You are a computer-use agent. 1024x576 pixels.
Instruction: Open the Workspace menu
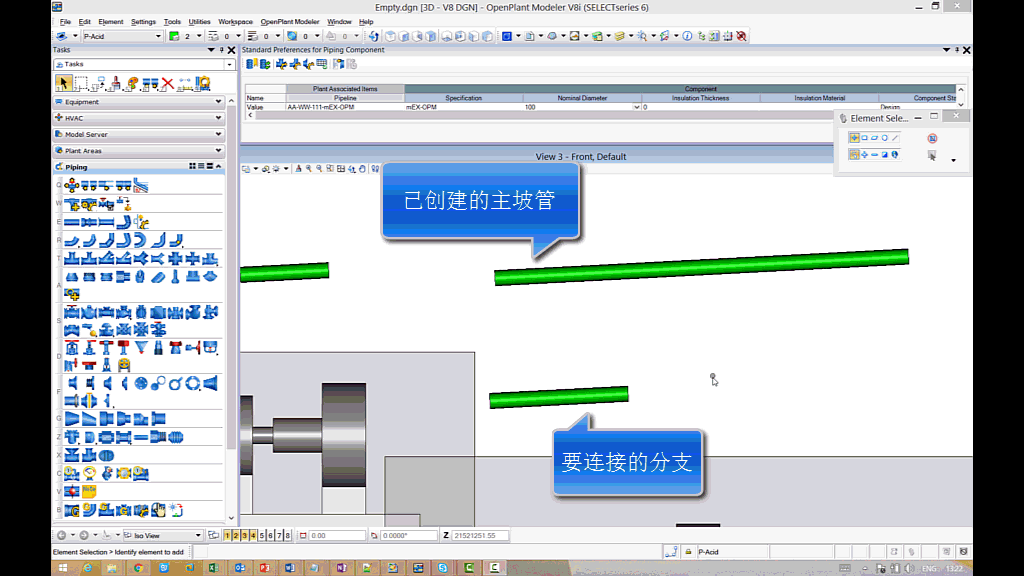tap(235, 22)
